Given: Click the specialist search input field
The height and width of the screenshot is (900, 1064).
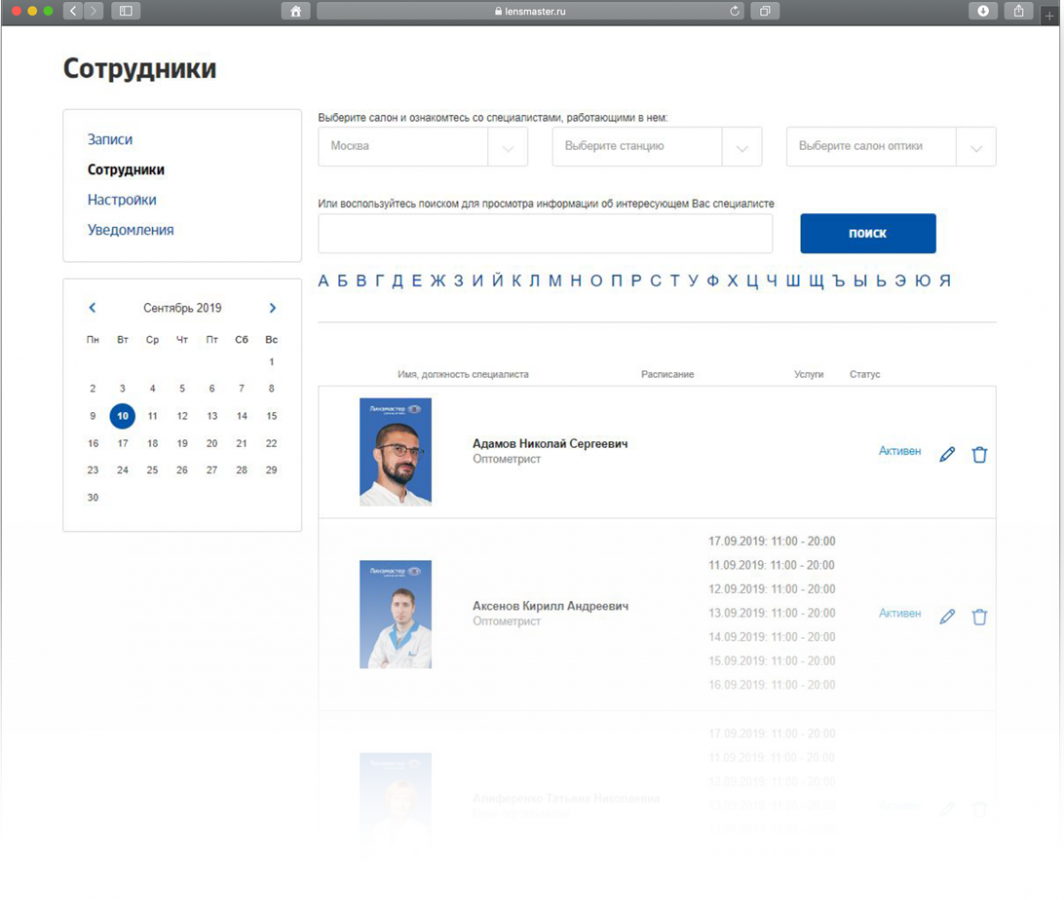Looking at the screenshot, I should (545, 233).
